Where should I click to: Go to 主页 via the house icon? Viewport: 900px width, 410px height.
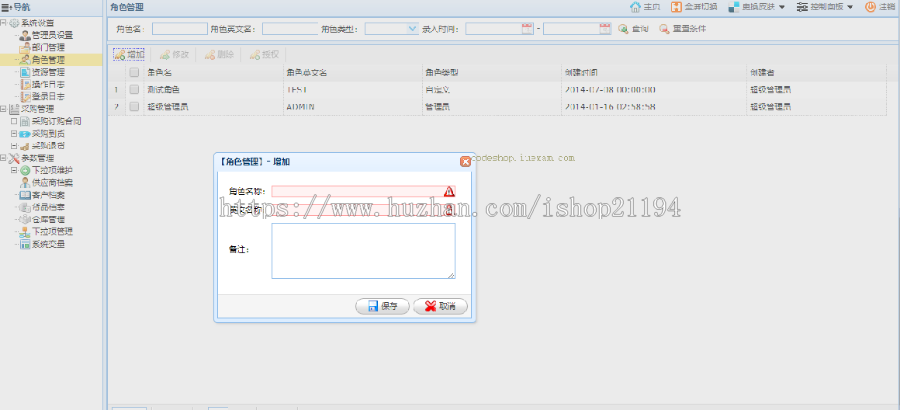tap(645, 7)
